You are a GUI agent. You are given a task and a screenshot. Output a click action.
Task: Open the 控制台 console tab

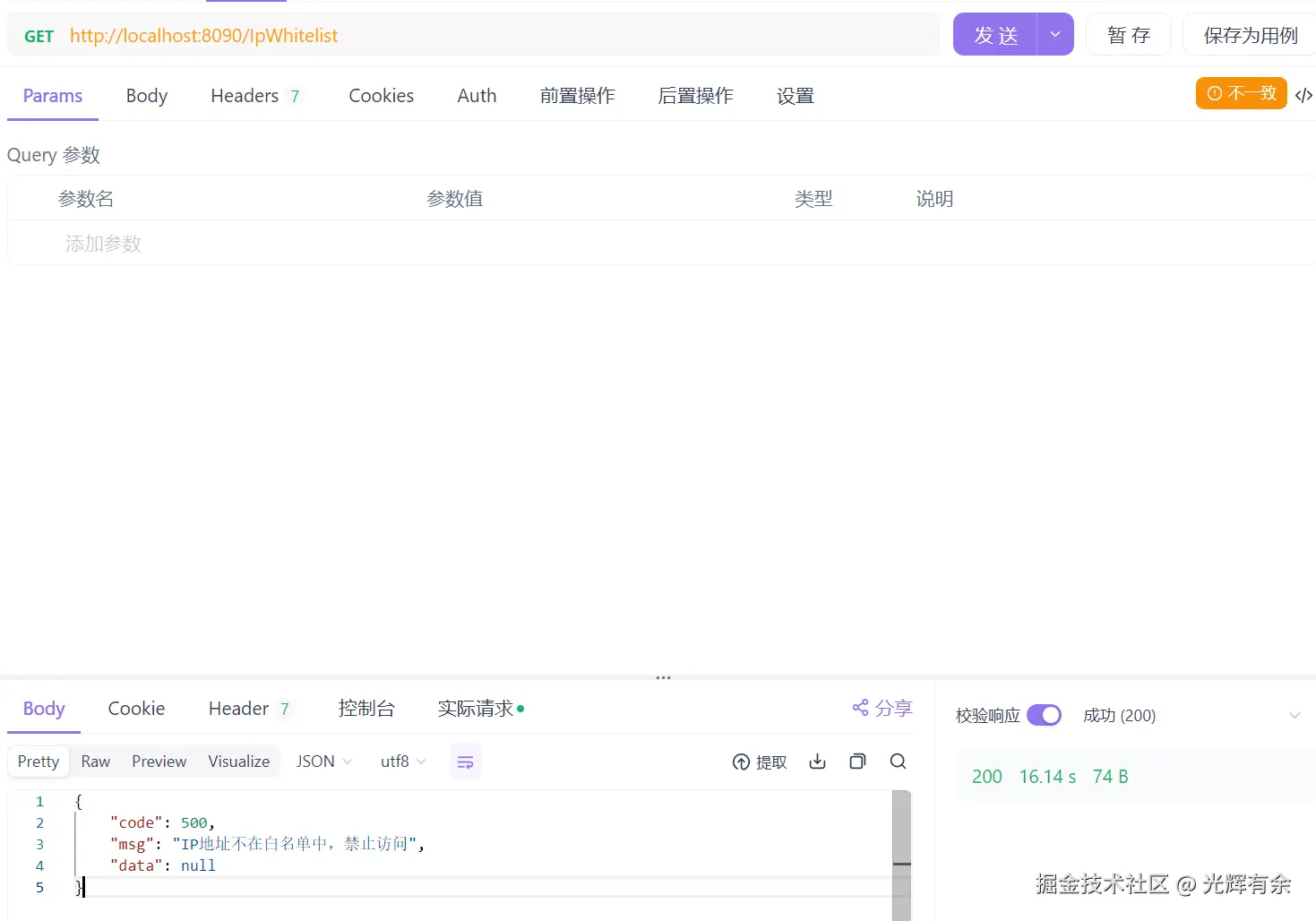click(x=366, y=708)
